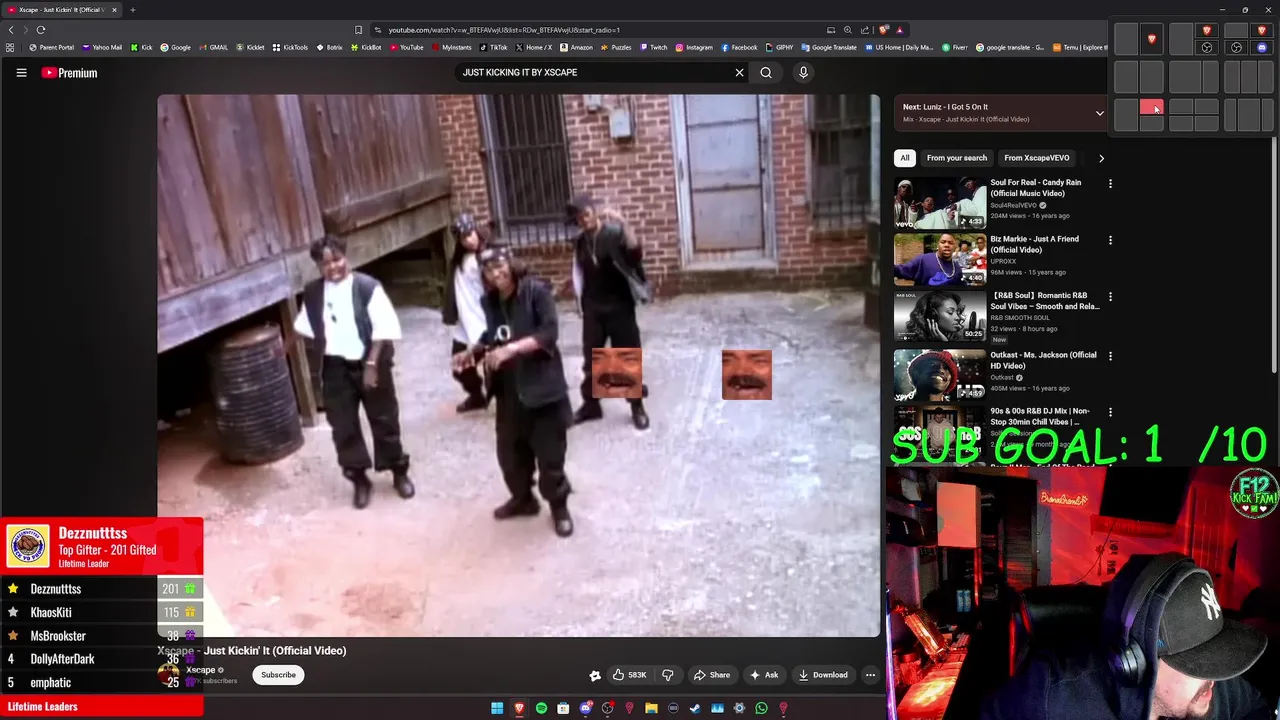The width and height of the screenshot is (1280, 720).
Task: Open the Google Translate bookmark
Action: (x=829, y=47)
